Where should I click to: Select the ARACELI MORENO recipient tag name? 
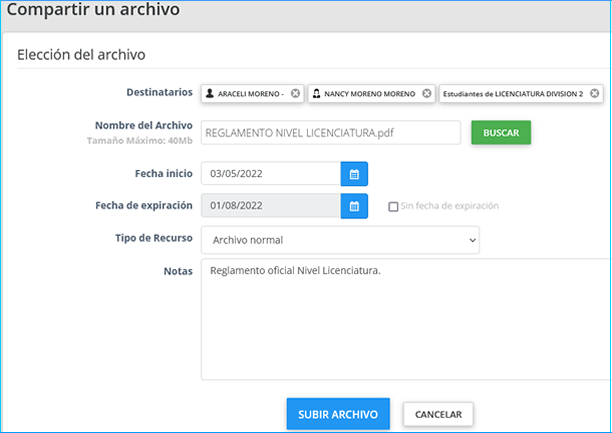coord(251,93)
